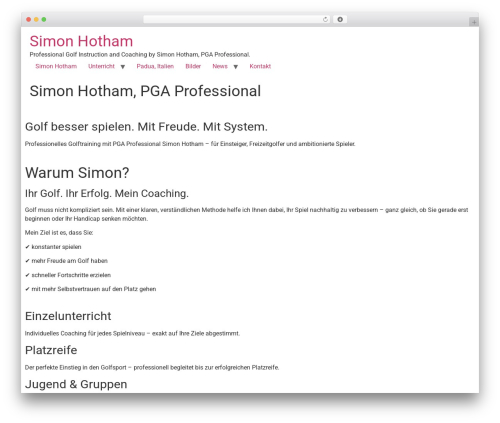Expand the Unterricht submenu arrow
Image resolution: width=500 pixels, height=423 pixels.
(x=123, y=67)
